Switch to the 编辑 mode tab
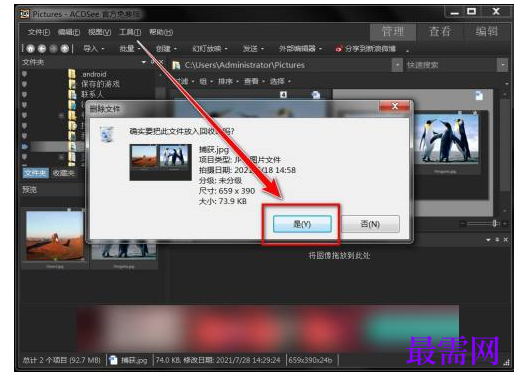The height and width of the screenshot is (382, 518). pos(487,32)
